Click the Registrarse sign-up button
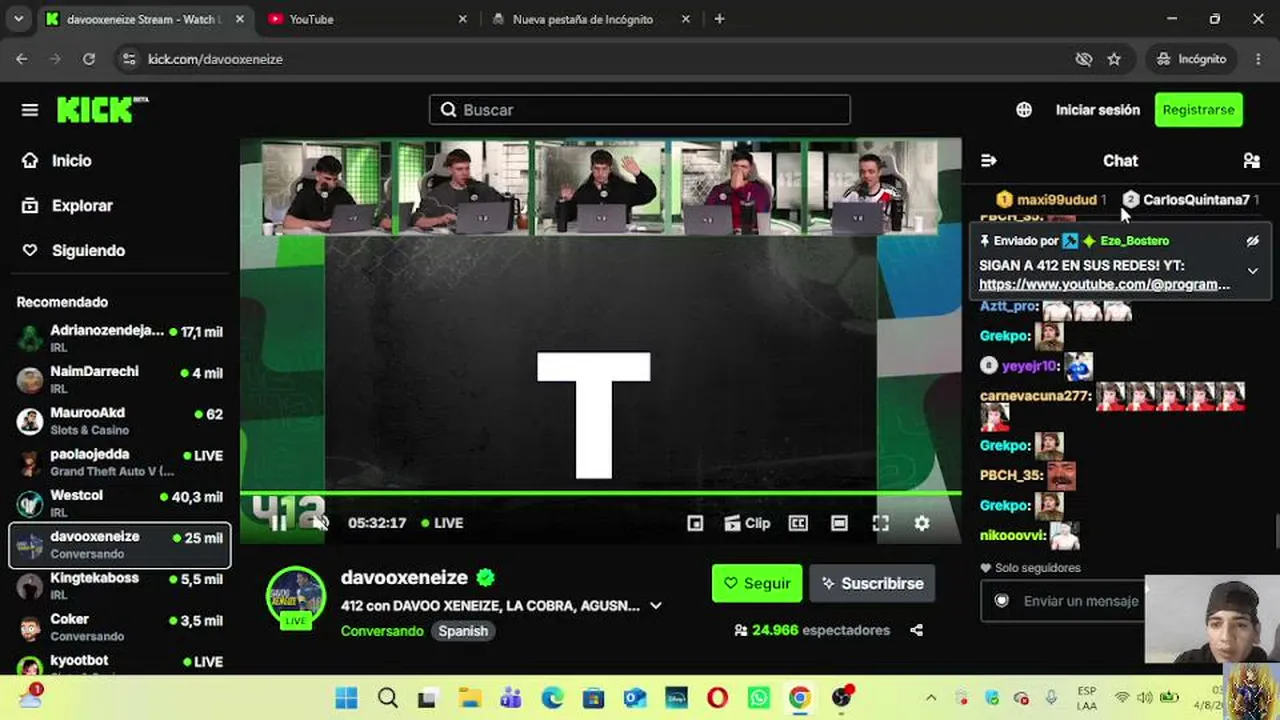Image resolution: width=1280 pixels, height=720 pixels. (x=1198, y=110)
